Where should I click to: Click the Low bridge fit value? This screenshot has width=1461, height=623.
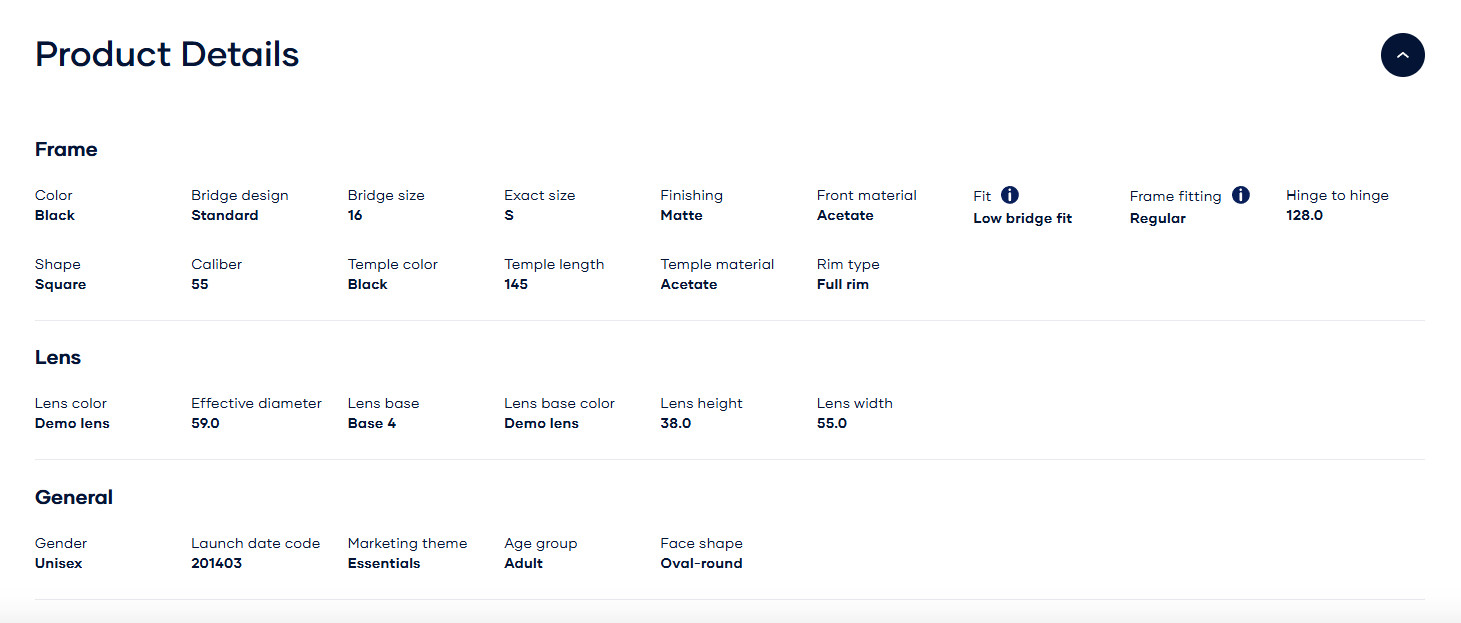(x=1022, y=218)
